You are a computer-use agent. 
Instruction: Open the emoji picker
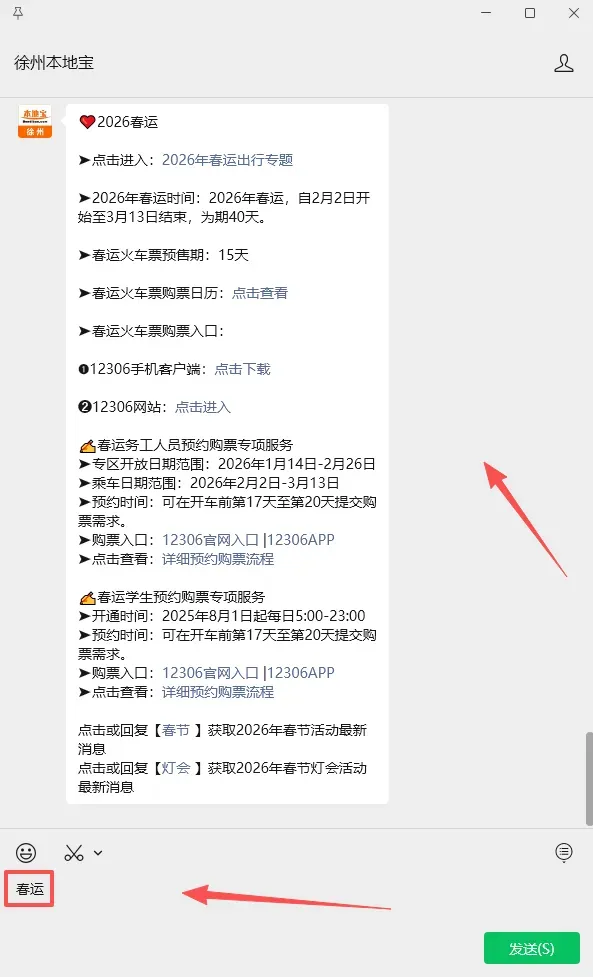26,852
